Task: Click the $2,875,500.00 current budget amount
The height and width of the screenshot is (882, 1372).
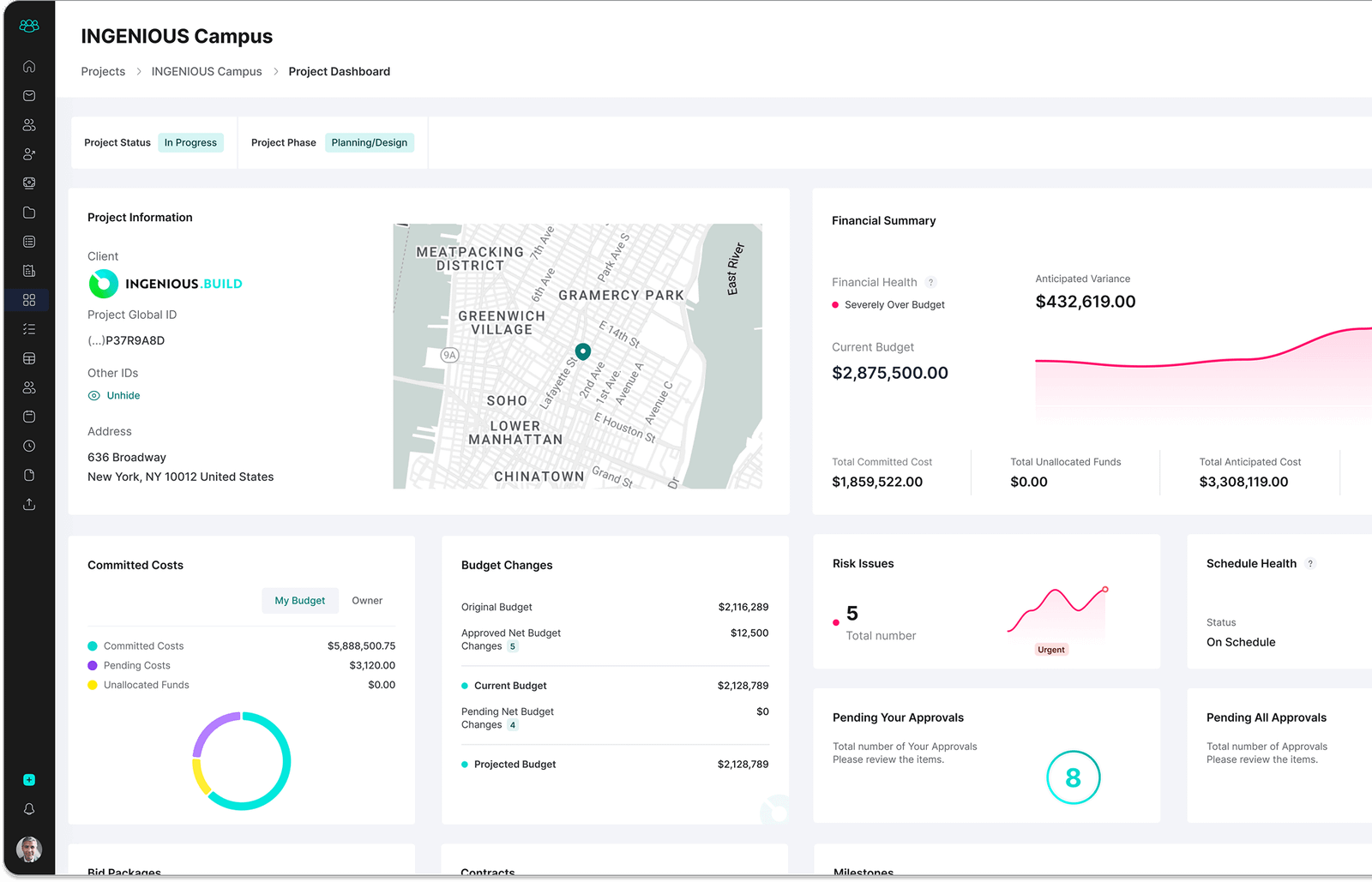Action: pyautogui.click(x=890, y=373)
